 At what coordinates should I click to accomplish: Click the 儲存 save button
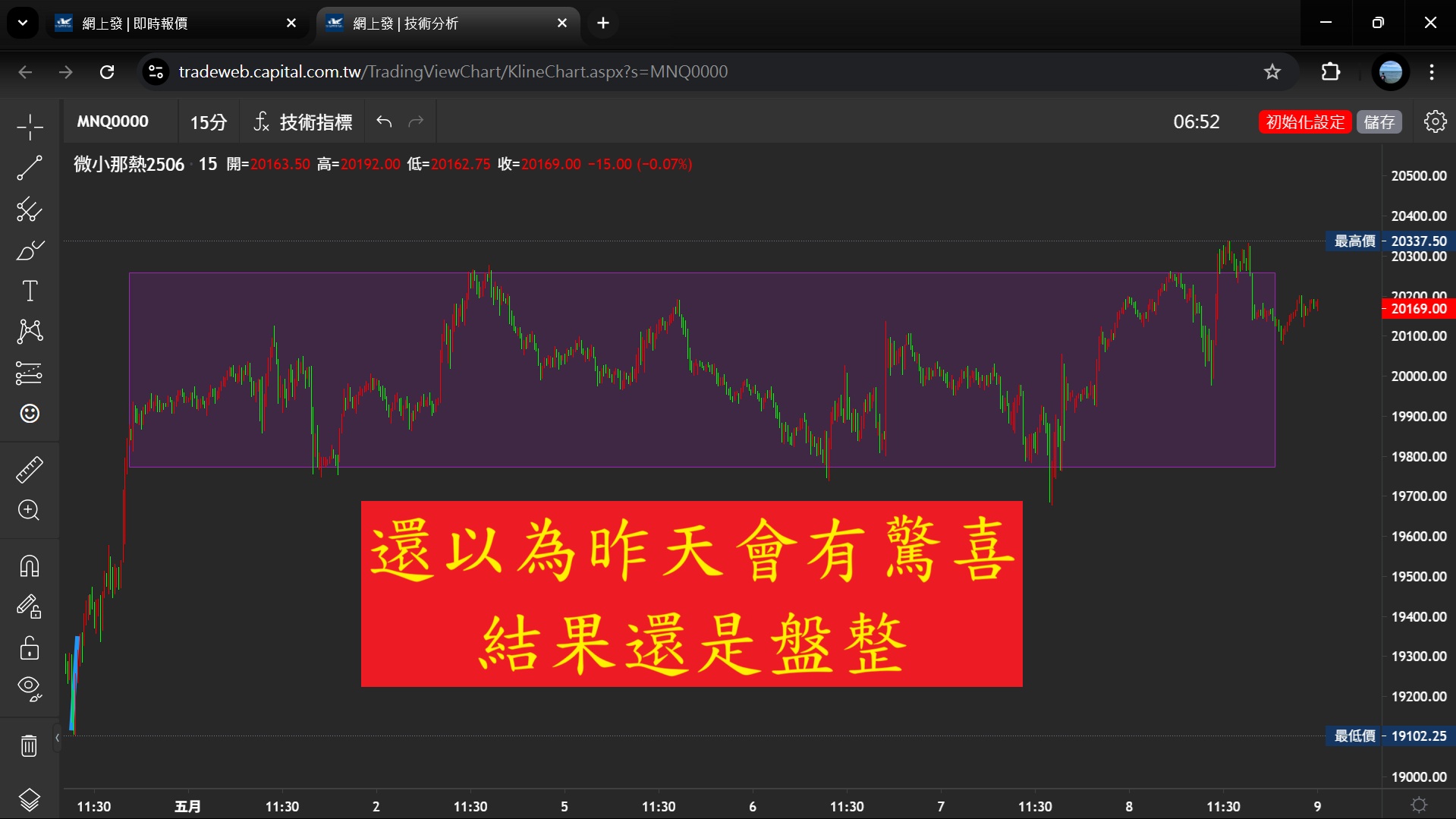(x=1379, y=122)
